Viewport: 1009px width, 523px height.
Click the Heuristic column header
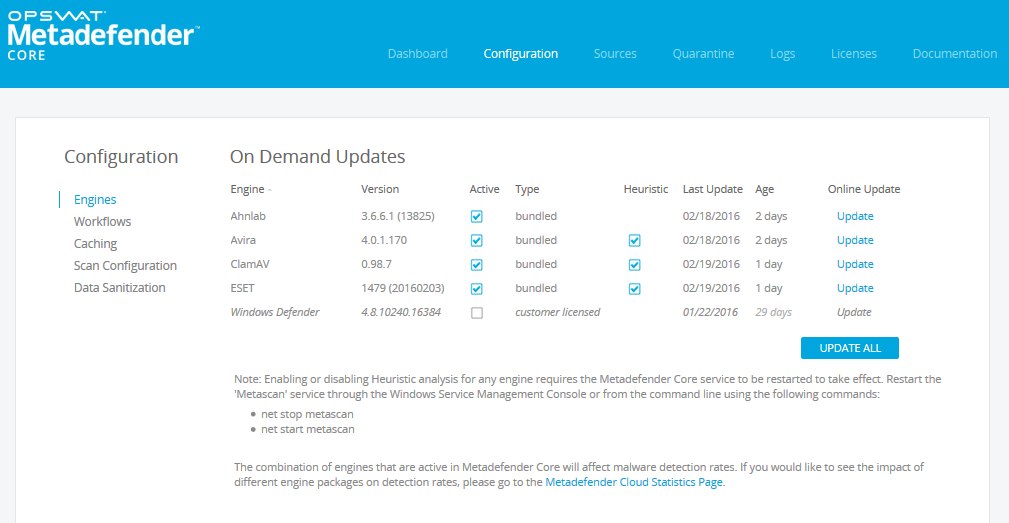click(x=645, y=189)
